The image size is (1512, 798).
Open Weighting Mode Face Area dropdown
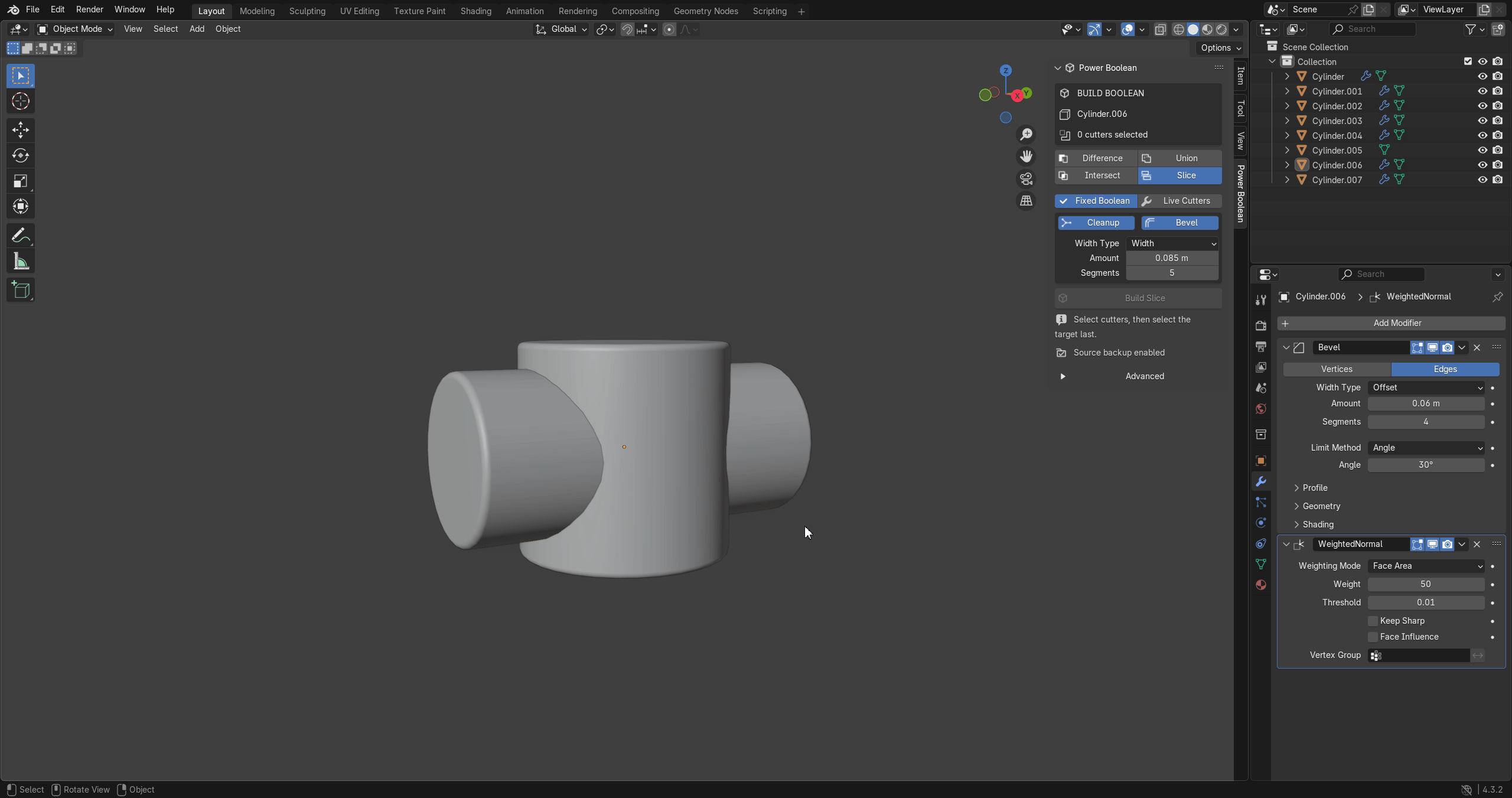coord(1426,566)
